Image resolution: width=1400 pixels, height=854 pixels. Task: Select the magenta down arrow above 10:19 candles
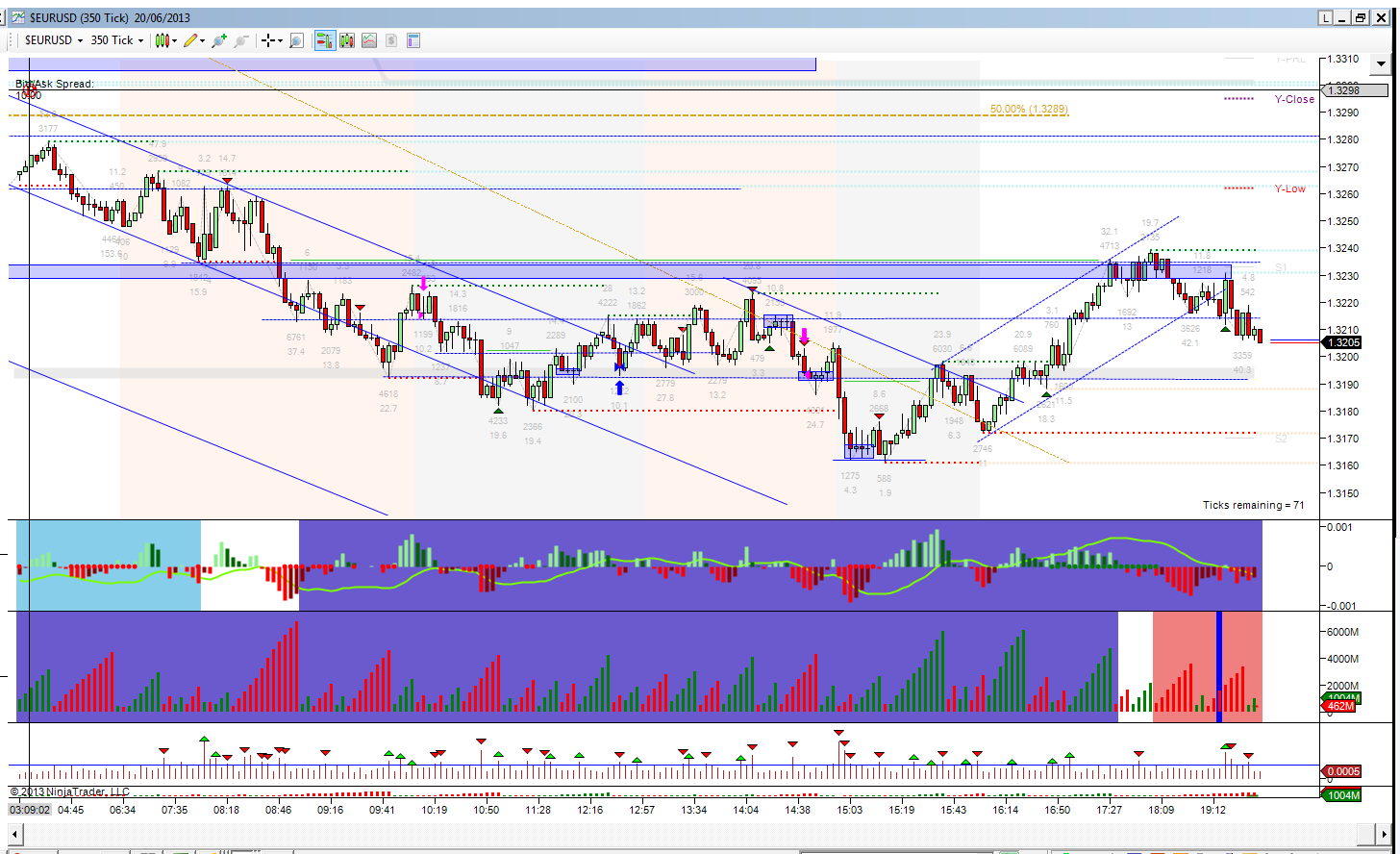pos(423,285)
